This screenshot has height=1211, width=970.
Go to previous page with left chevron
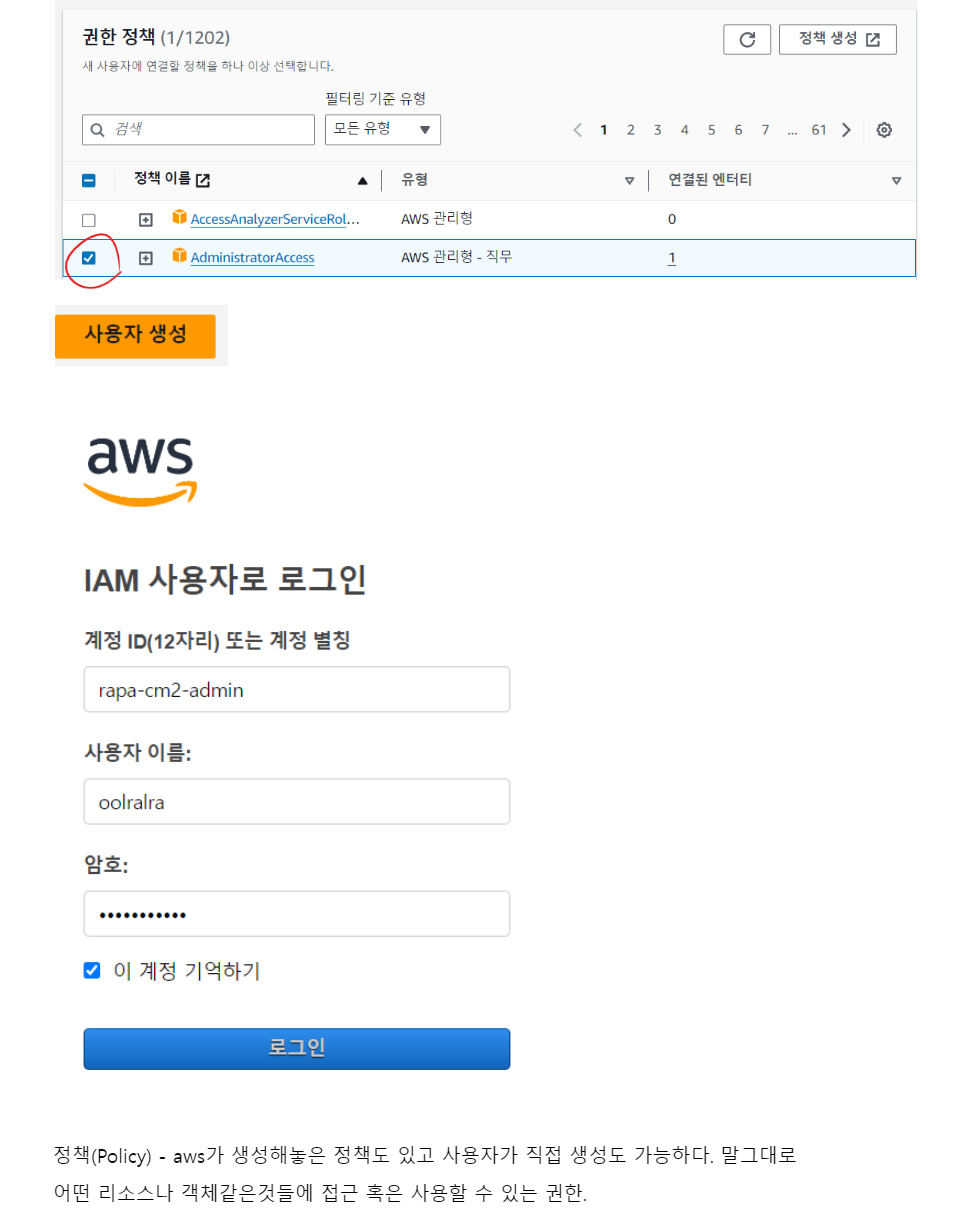click(x=577, y=130)
